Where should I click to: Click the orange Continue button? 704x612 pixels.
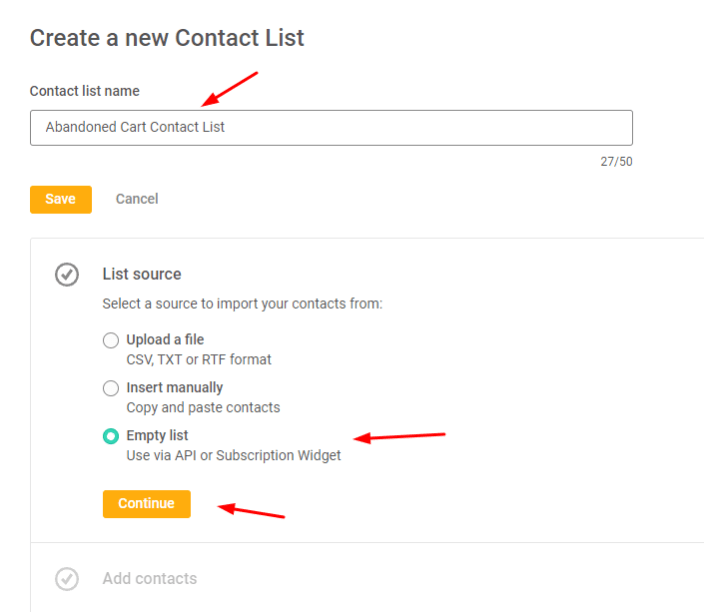point(147,504)
